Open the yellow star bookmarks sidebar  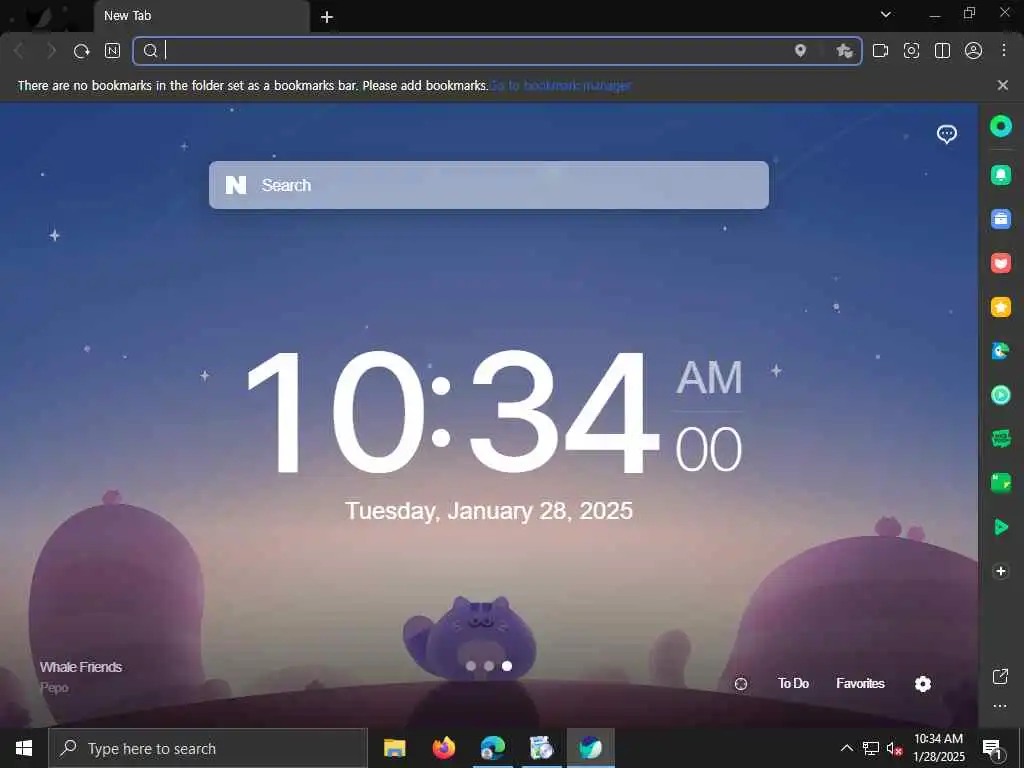click(x=1000, y=307)
